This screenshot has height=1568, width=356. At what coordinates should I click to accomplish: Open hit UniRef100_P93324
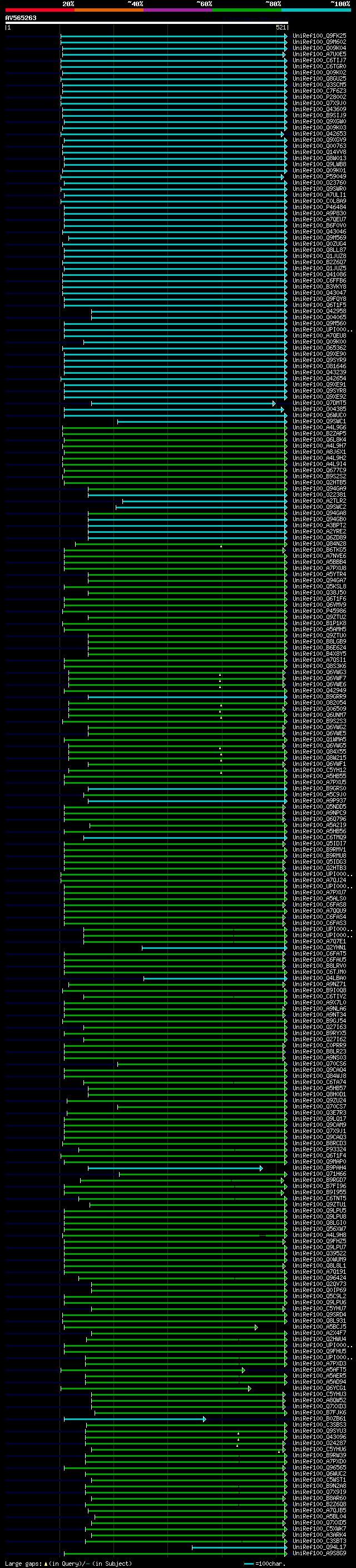pyautogui.click(x=319, y=1150)
